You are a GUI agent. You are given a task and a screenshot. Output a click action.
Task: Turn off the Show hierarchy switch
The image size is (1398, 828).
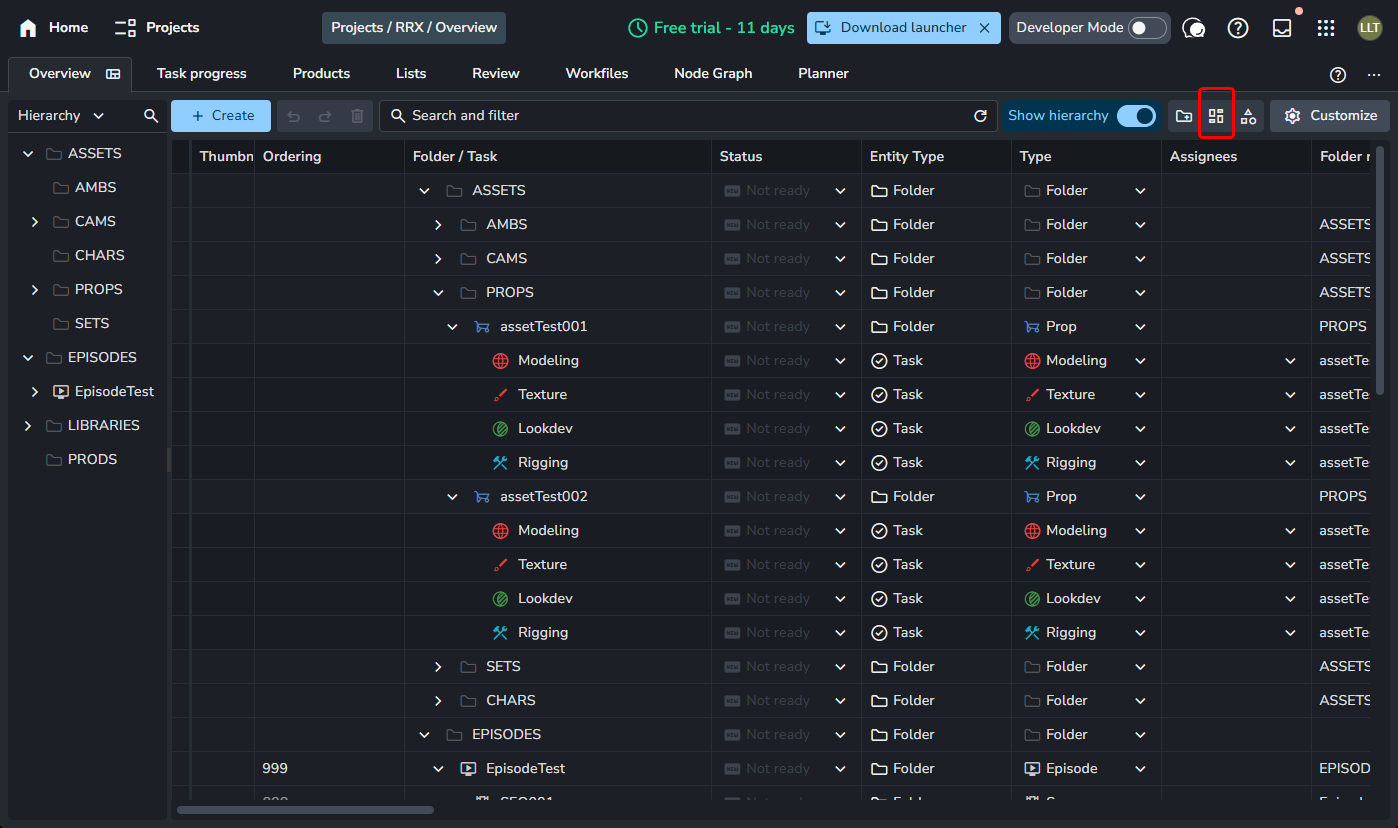[1136, 116]
